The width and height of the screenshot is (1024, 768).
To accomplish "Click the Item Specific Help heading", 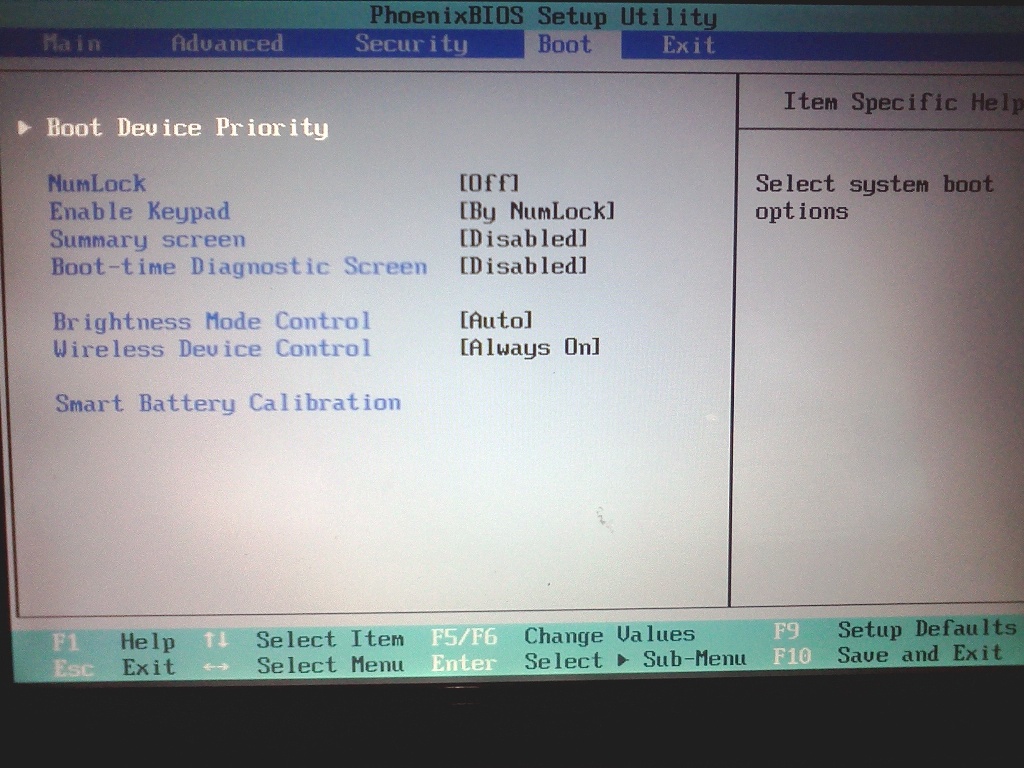I will click(903, 103).
